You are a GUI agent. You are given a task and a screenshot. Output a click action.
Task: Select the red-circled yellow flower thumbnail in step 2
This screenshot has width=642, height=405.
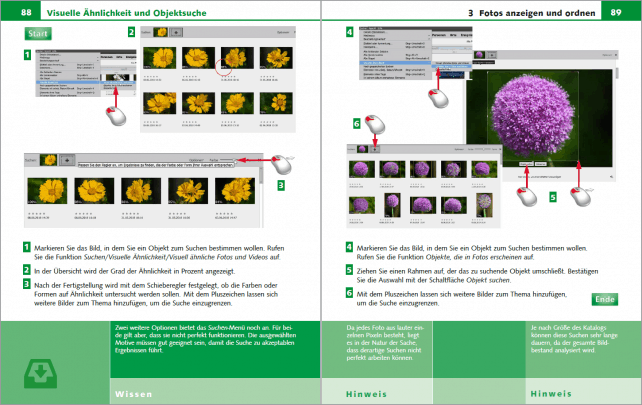point(237,57)
